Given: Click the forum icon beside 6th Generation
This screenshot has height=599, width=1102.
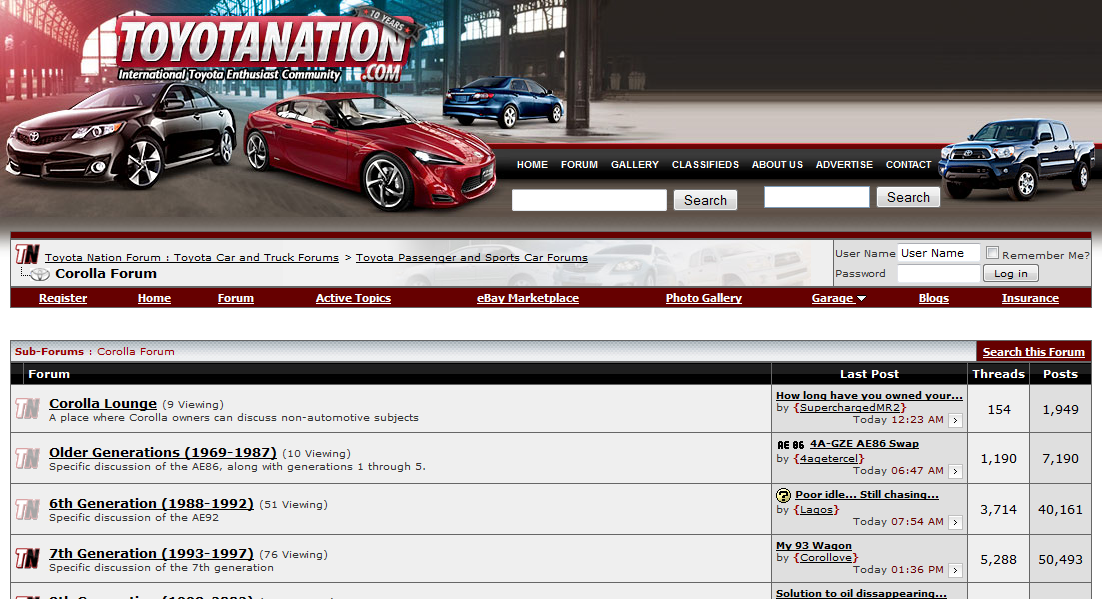Looking at the screenshot, I should tap(27, 509).
